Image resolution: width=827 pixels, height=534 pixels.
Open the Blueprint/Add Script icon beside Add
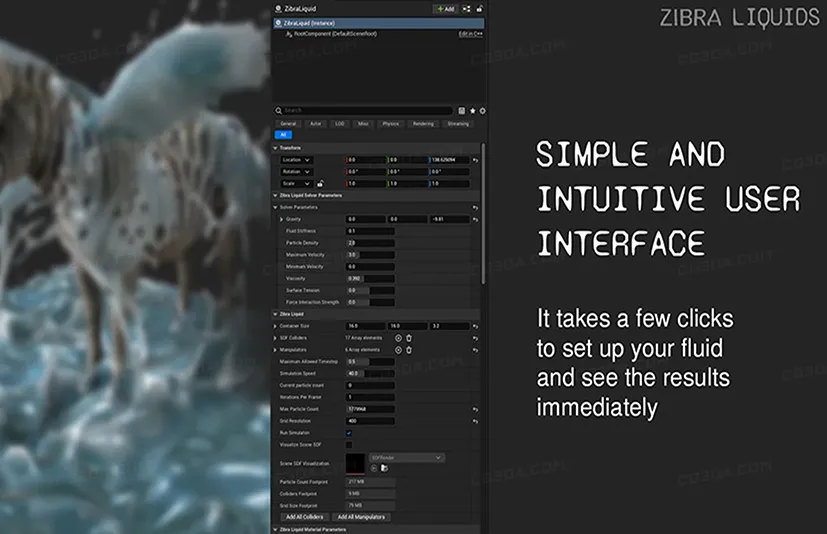(x=467, y=9)
